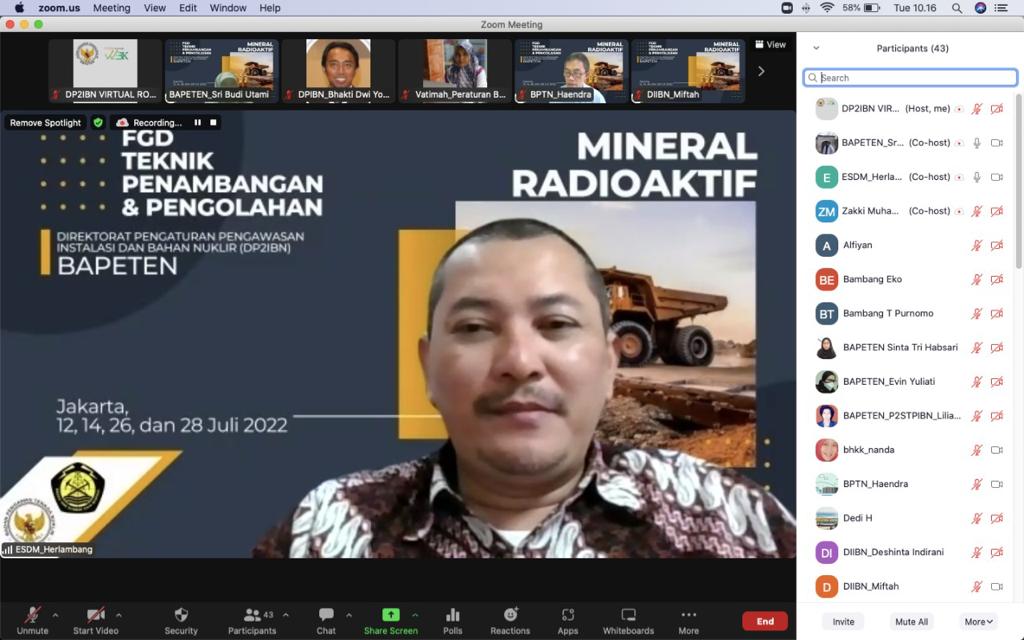
Task: Click the green Share Screen icon
Action: coord(391,615)
